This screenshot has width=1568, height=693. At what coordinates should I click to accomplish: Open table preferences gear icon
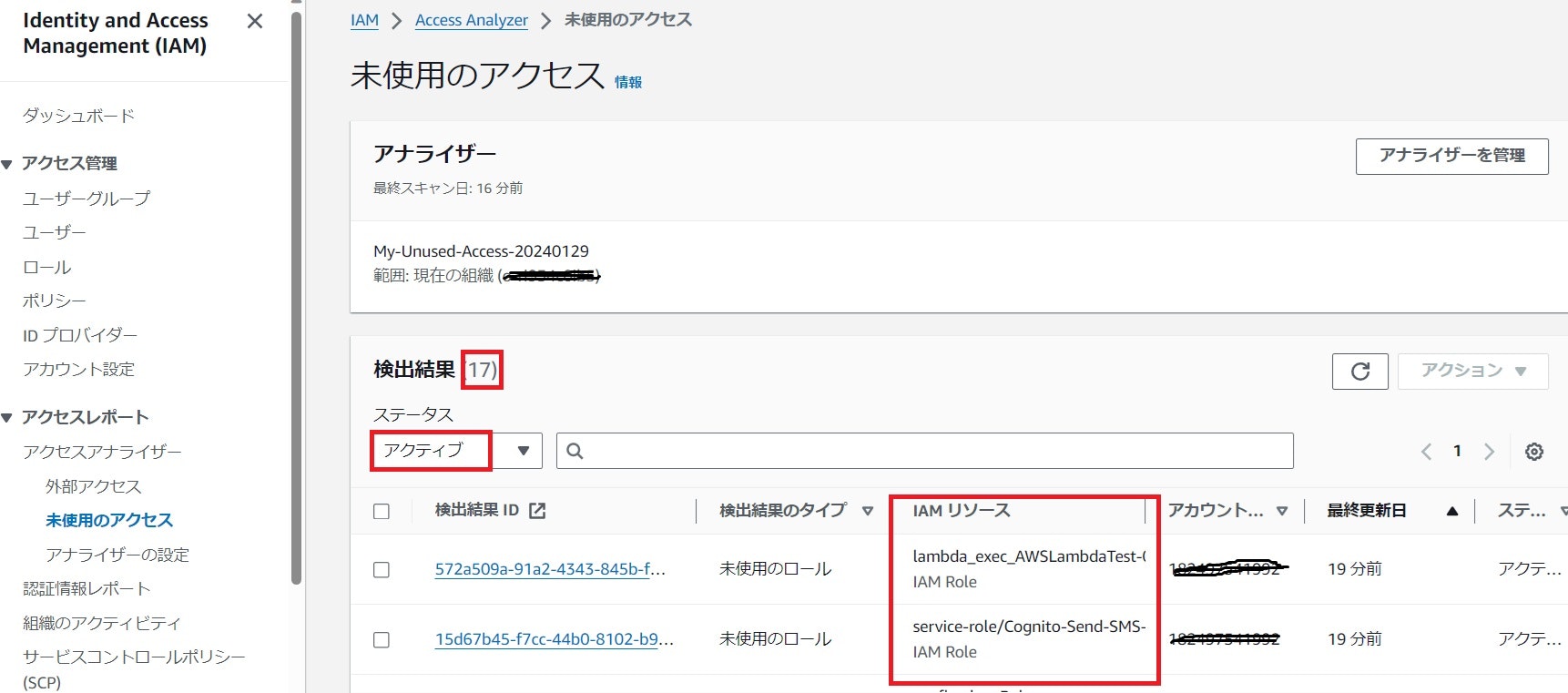click(x=1534, y=452)
